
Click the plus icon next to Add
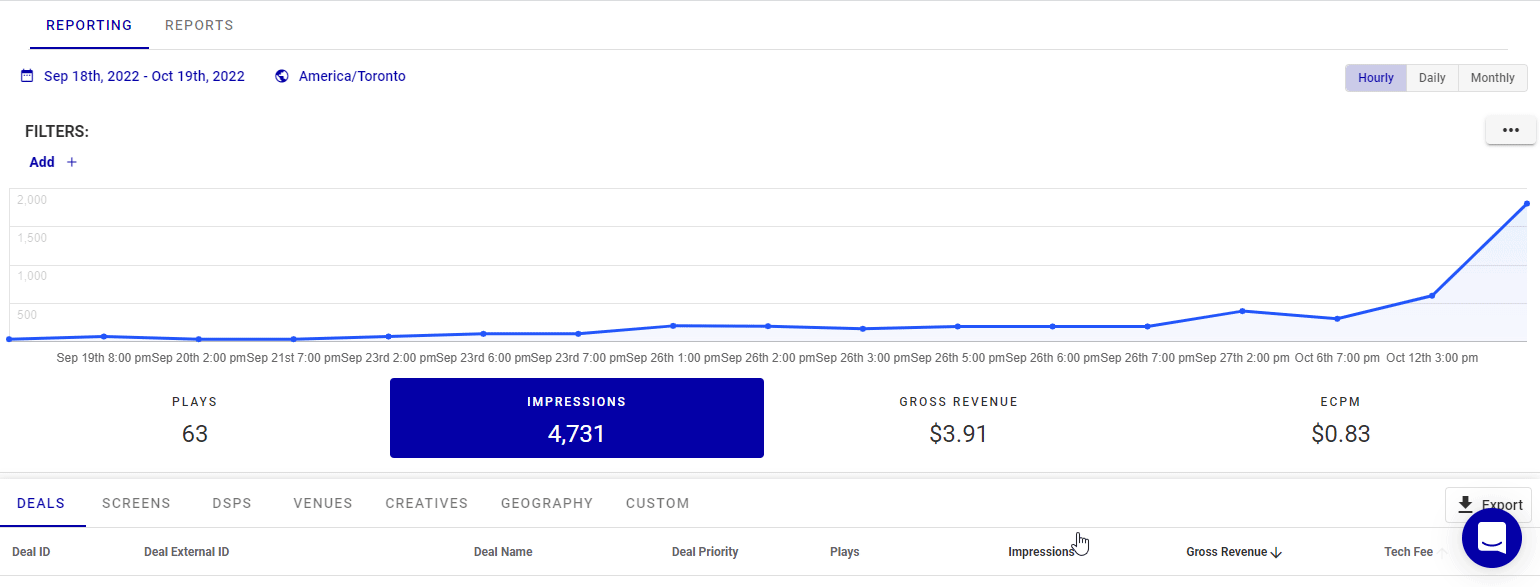coord(72,162)
